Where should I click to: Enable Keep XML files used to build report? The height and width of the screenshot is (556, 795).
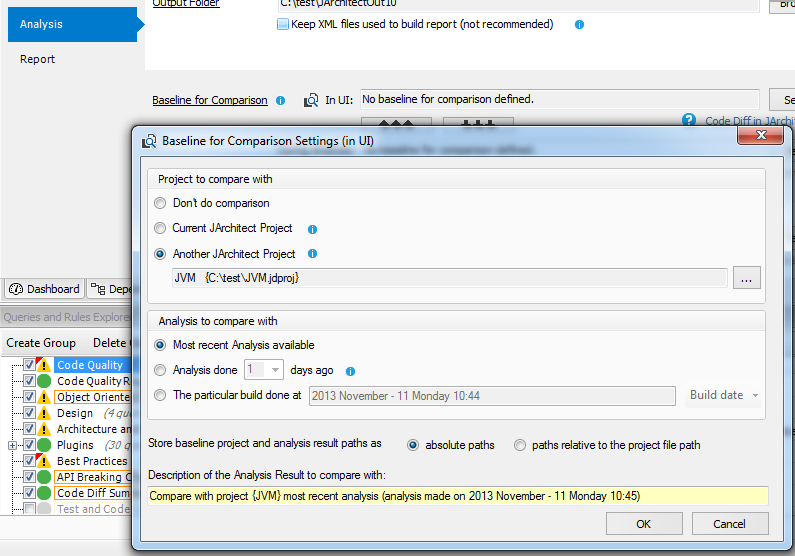(283, 24)
